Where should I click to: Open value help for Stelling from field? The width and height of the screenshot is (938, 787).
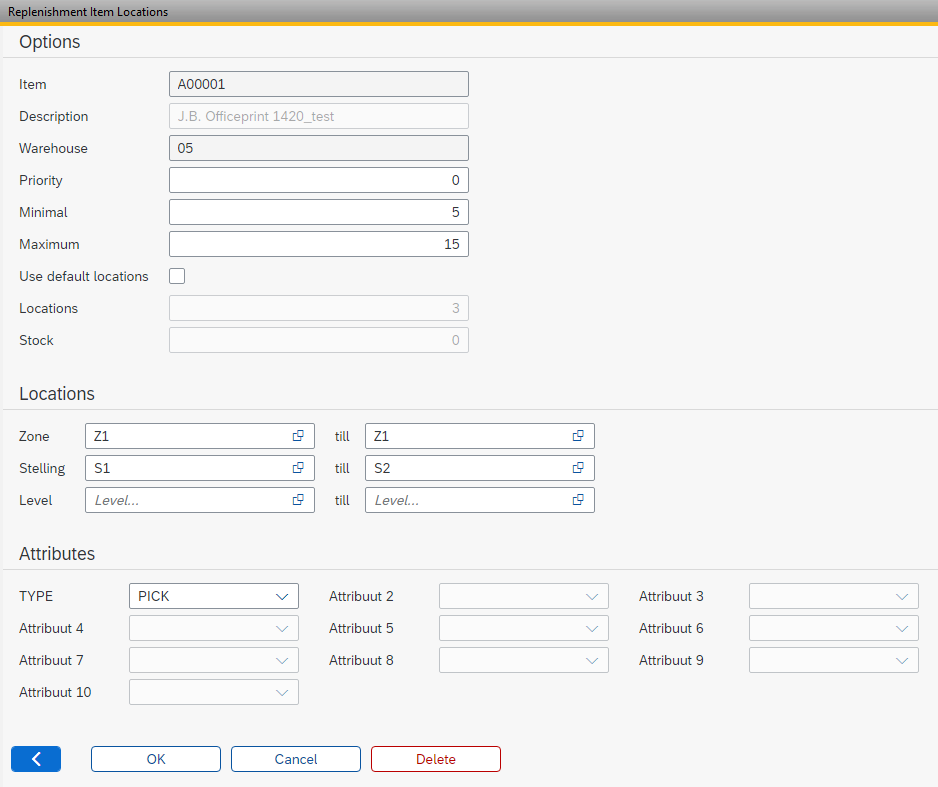pos(298,468)
